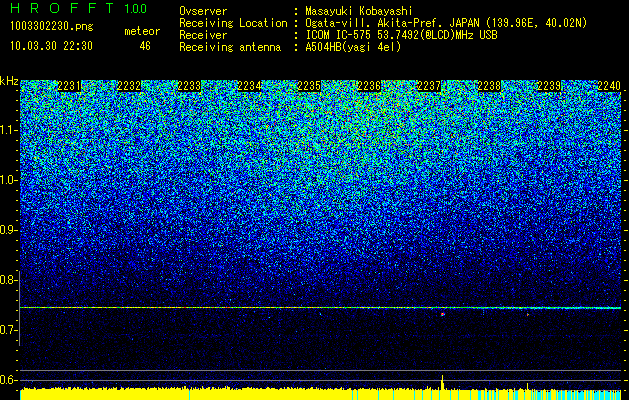Click the 'Receiving antenna' field label
Viewport: 629px width, 400px height.
point(230,47)
